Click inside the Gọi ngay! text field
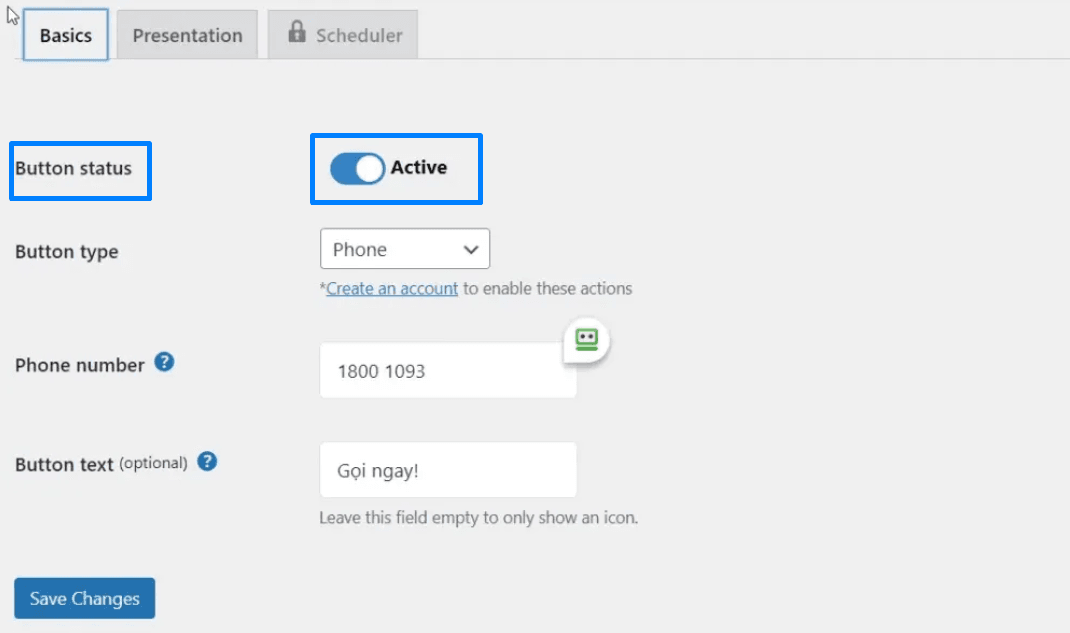Screen dimensions: 1070x633 [447, 469]
